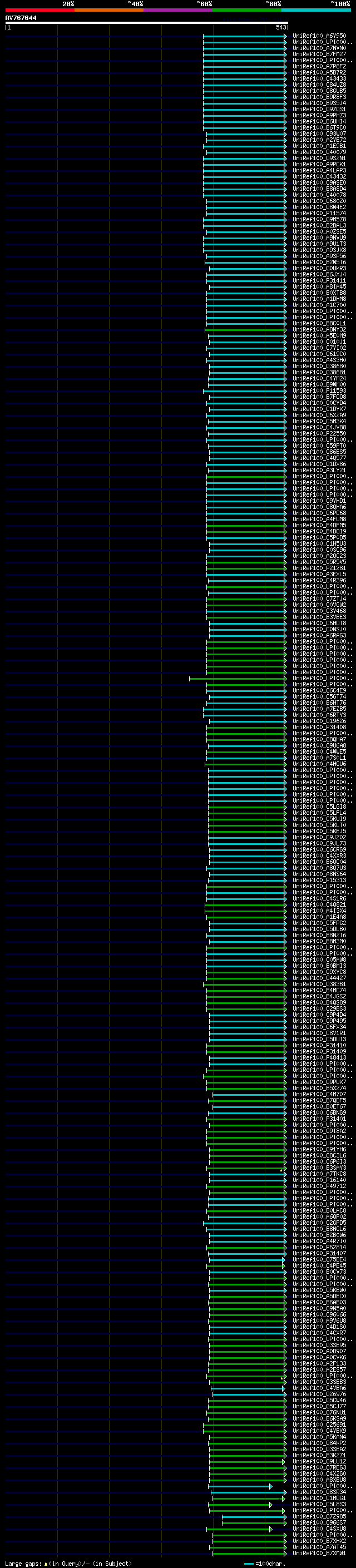Click the white query sequence bar
This screenshot has width=356, height=1568.
click(x=147, y=23)
